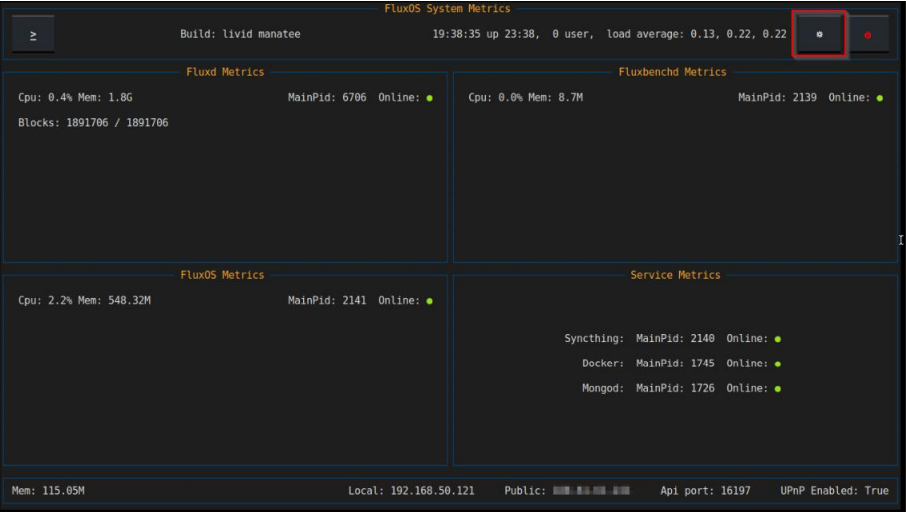Click Mongod online status dot
The width and height of the screenshot is (906, 512).
(777, 388)
